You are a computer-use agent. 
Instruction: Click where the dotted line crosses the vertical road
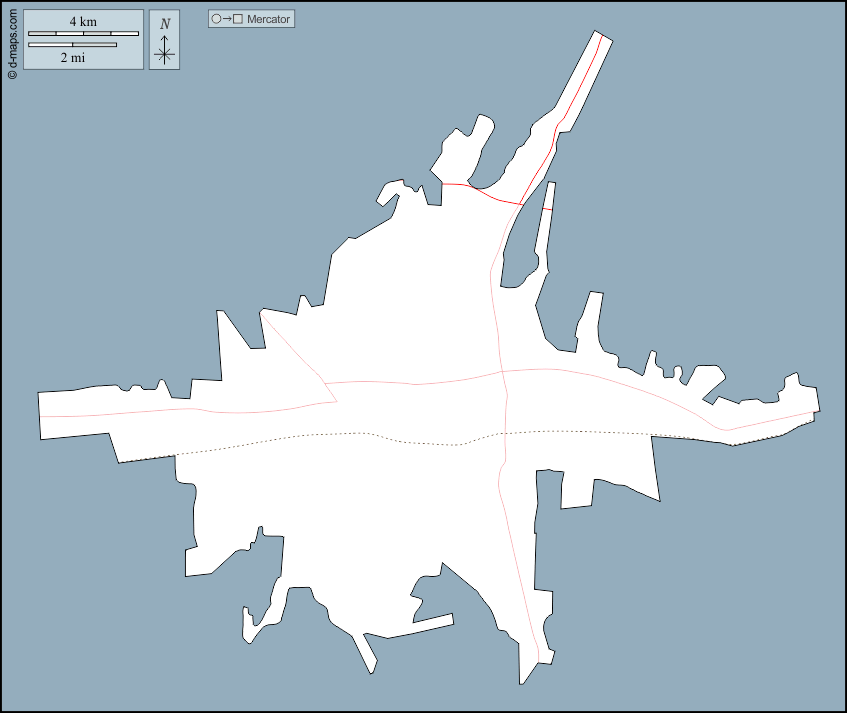pos(505,434)
